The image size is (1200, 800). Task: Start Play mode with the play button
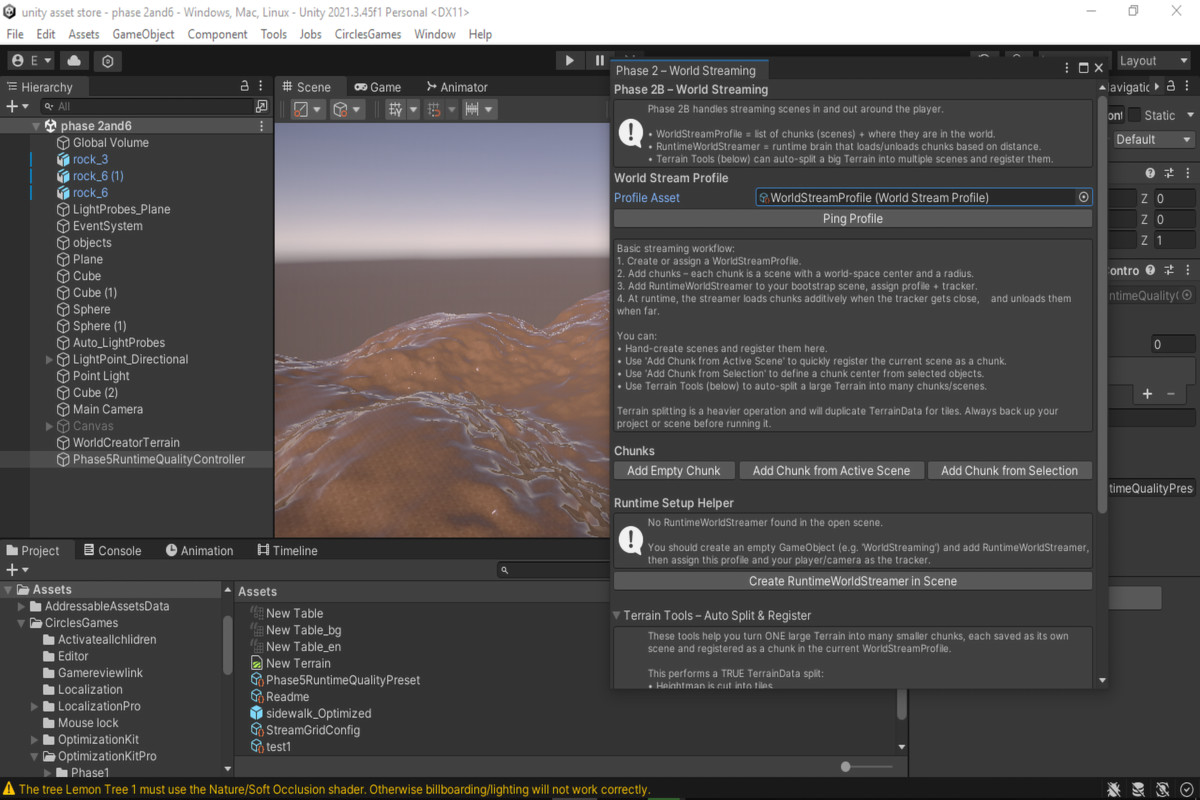569,61
